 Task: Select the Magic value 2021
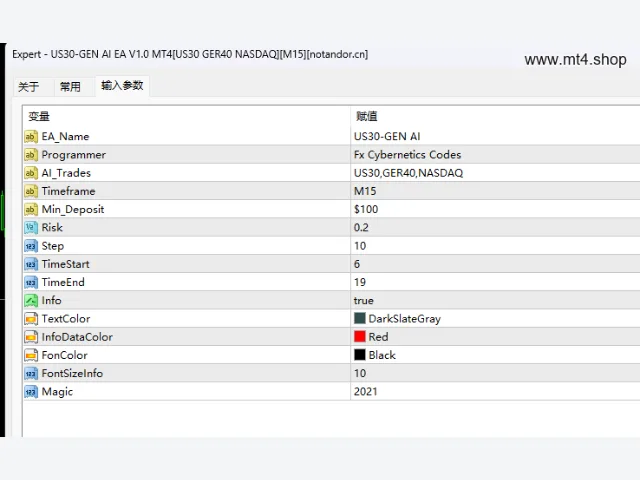coord(366,391)
